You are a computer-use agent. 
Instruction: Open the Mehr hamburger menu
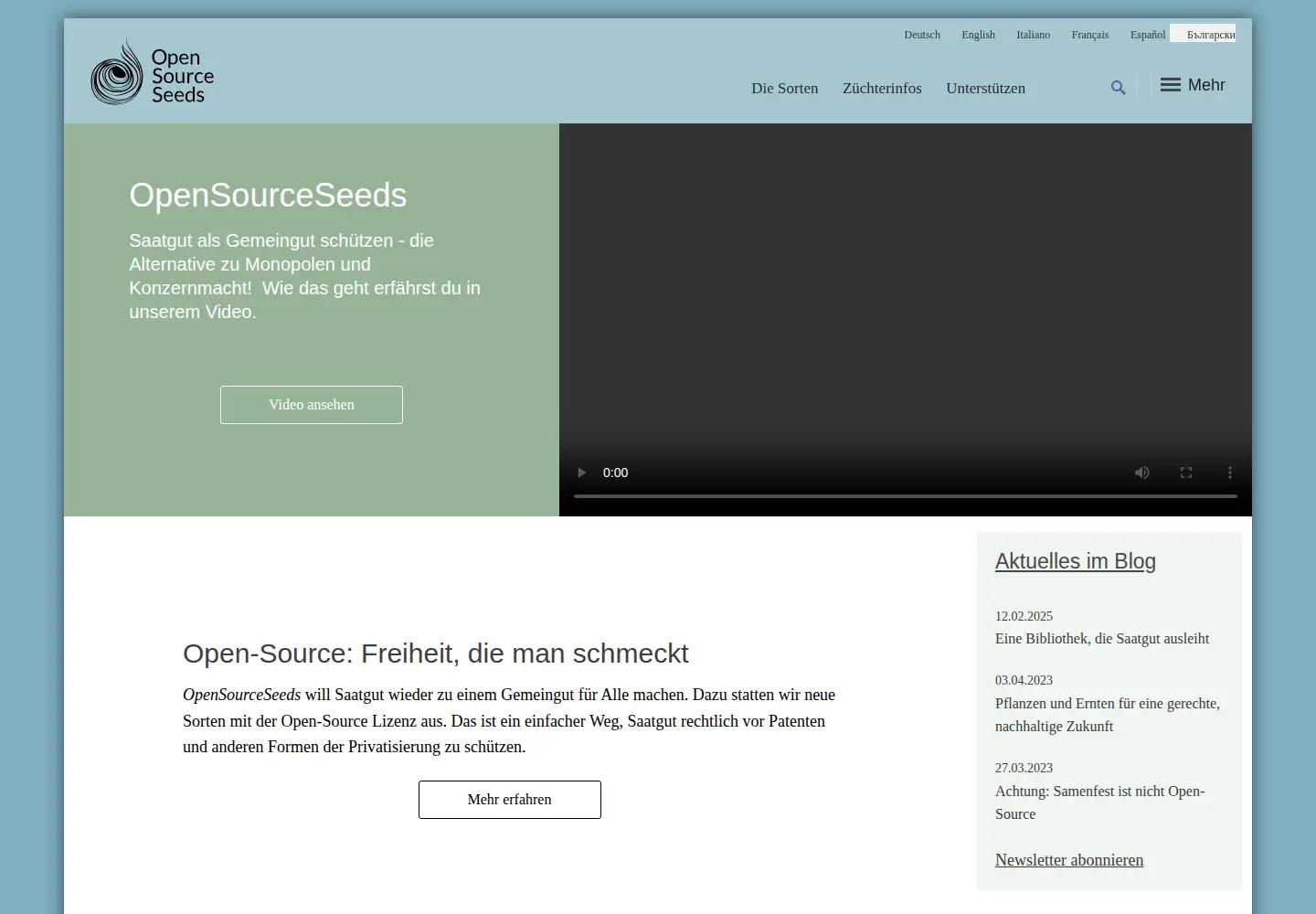coord(1193,85)
